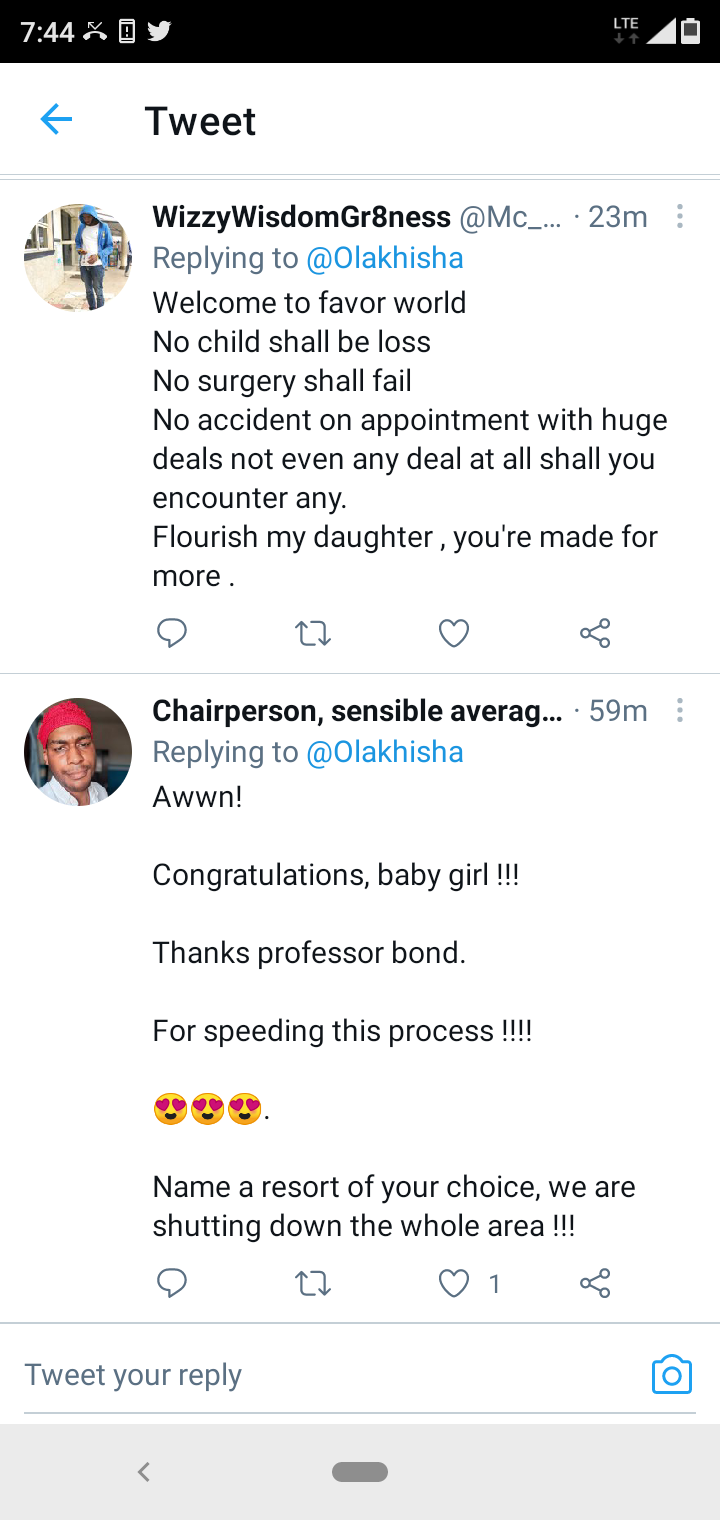Open Chairperson's red-hat profile picture
Viewport: 720px width, 1520px height.
point(78,752)
